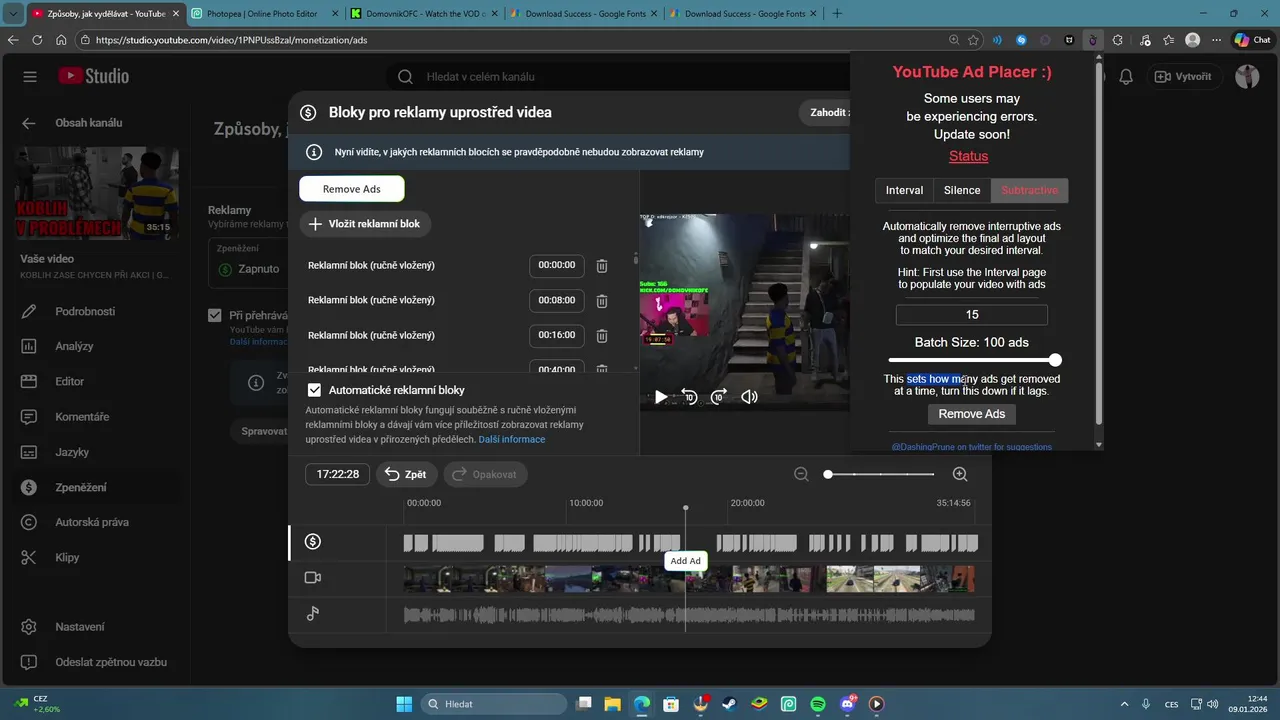Viewport: 1280px width, 720px height.
Task: Click the 17:22:28 timecode field
Action: point(338,474)
